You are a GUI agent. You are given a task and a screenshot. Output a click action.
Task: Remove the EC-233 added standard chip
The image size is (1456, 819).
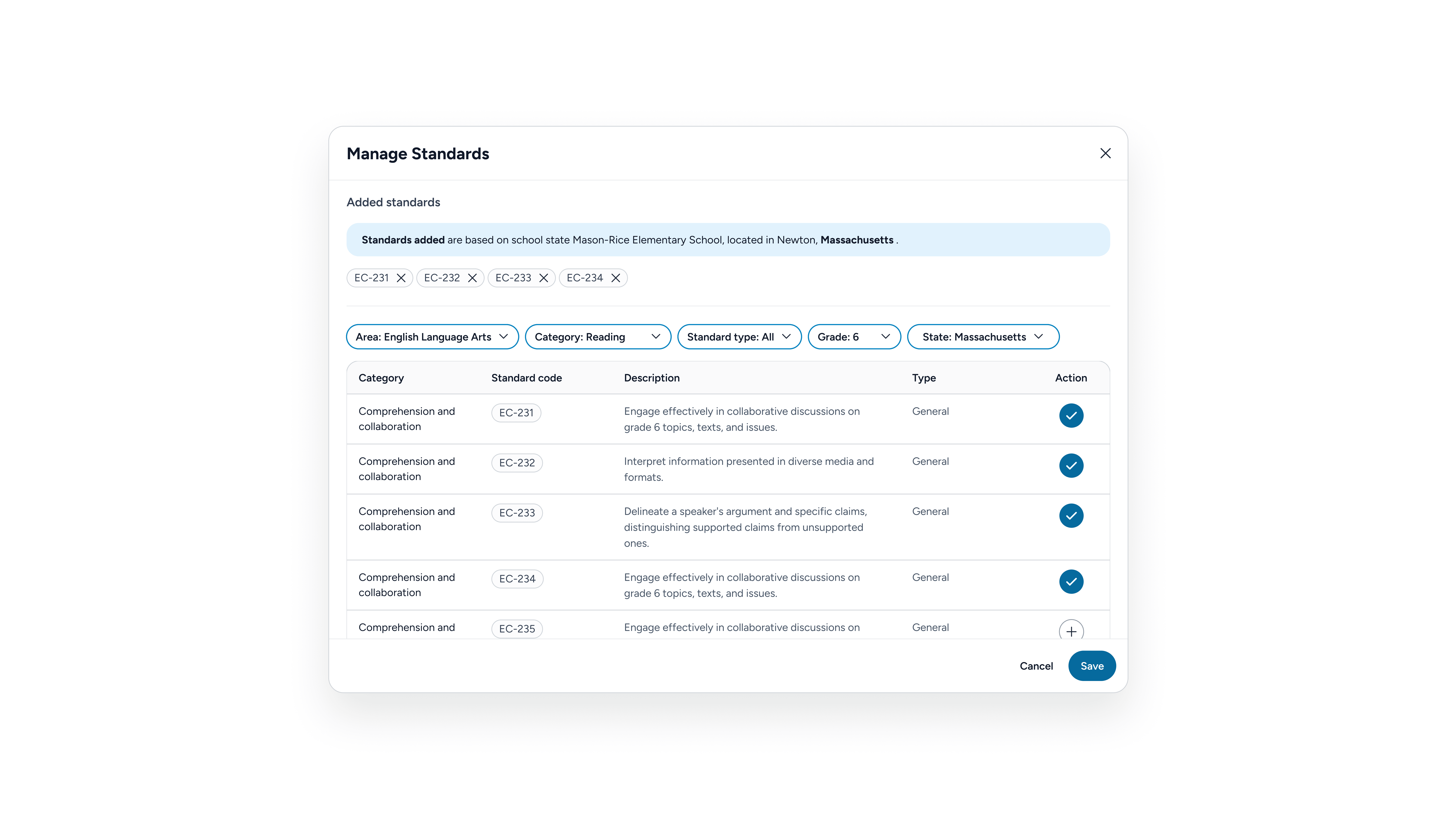pyautogui.click(x=544, y=278)
